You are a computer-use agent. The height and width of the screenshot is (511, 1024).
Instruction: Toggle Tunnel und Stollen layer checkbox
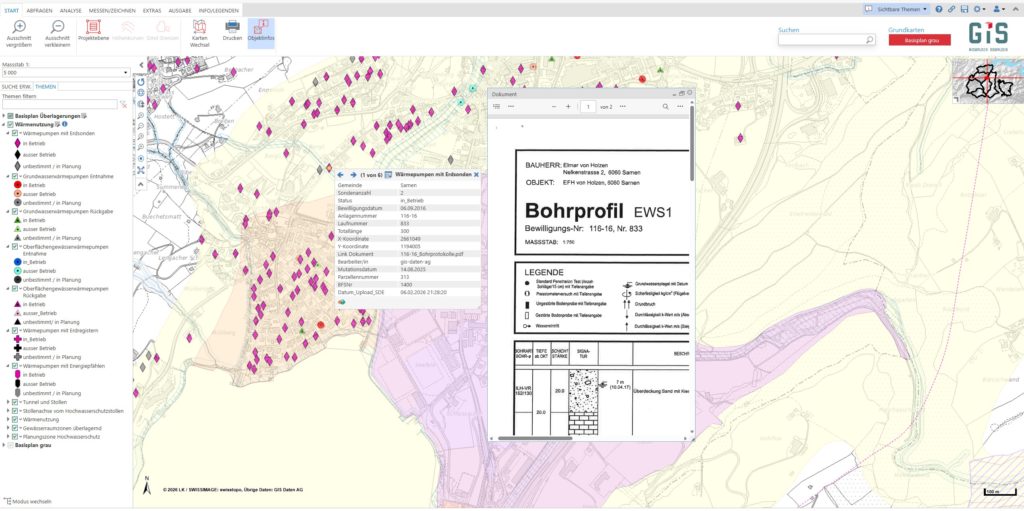(x=16, y=401)
